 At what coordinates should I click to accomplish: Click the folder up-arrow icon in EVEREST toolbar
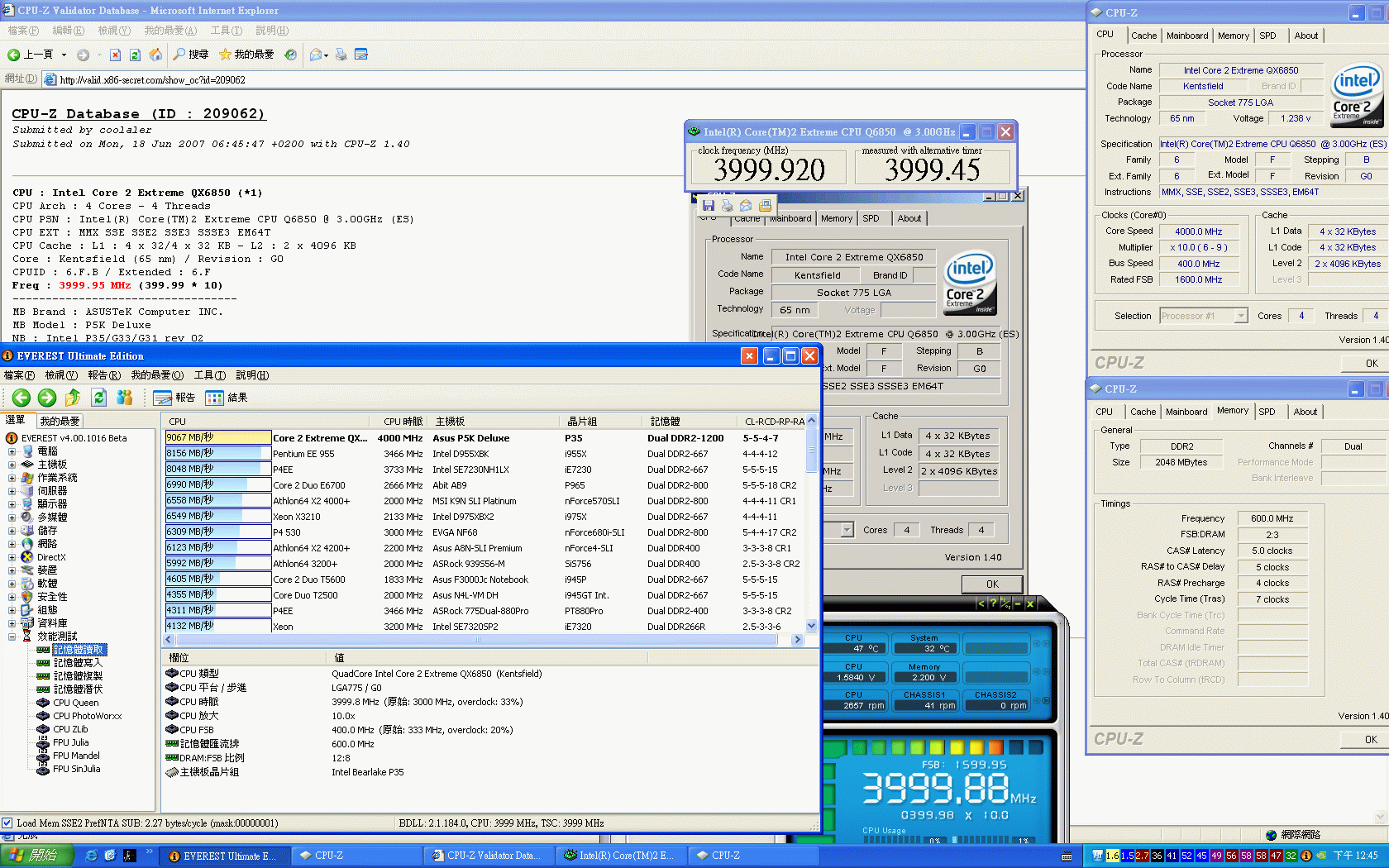[x=73, y=398]
